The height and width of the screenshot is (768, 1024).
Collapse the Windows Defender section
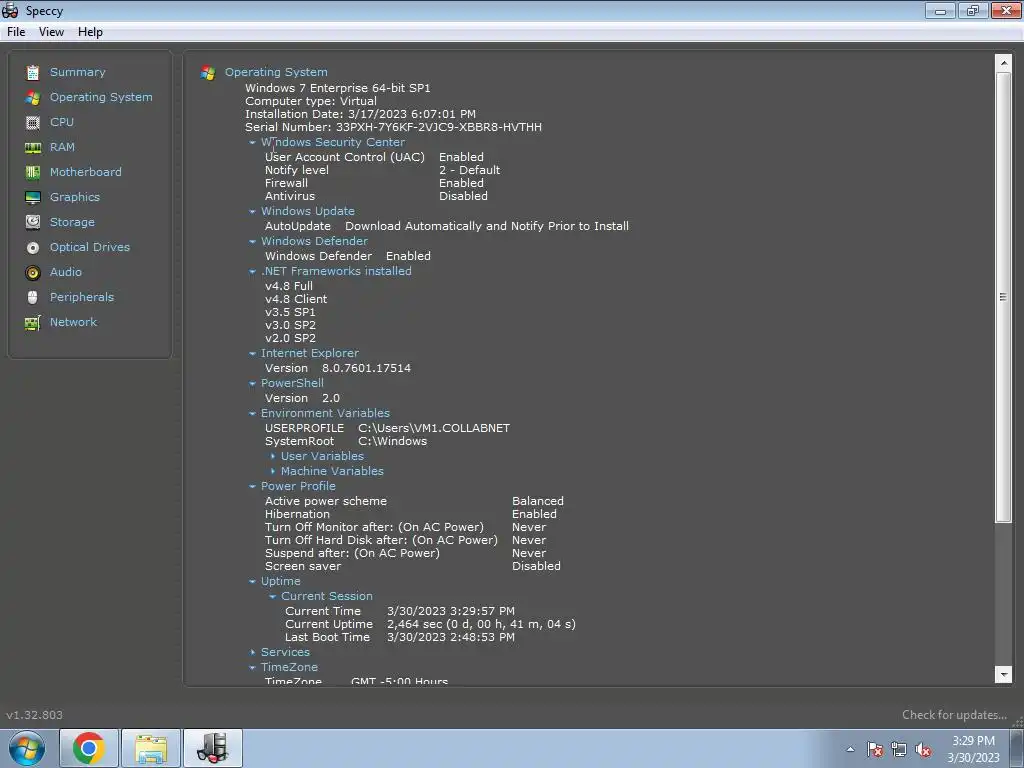[253, 242]
